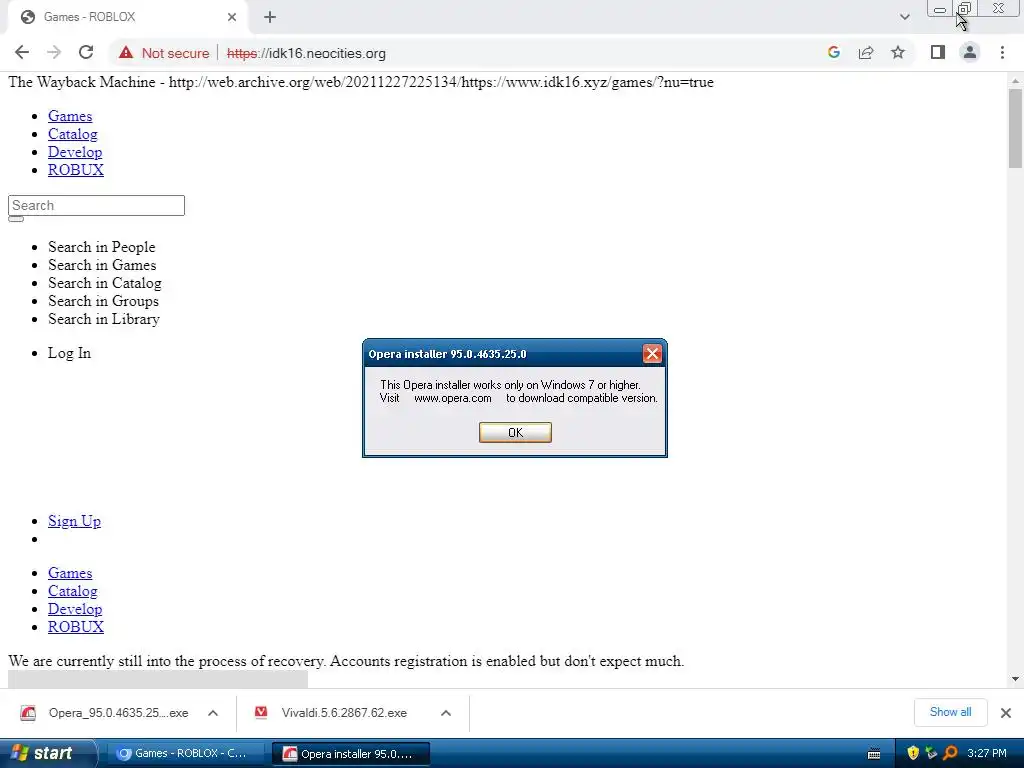The height and width of the screenshot is (768, 1024).
Task: Open Windows Security Alerts shield tray icon
Action: pyautogui.click(x=913, y=754)
